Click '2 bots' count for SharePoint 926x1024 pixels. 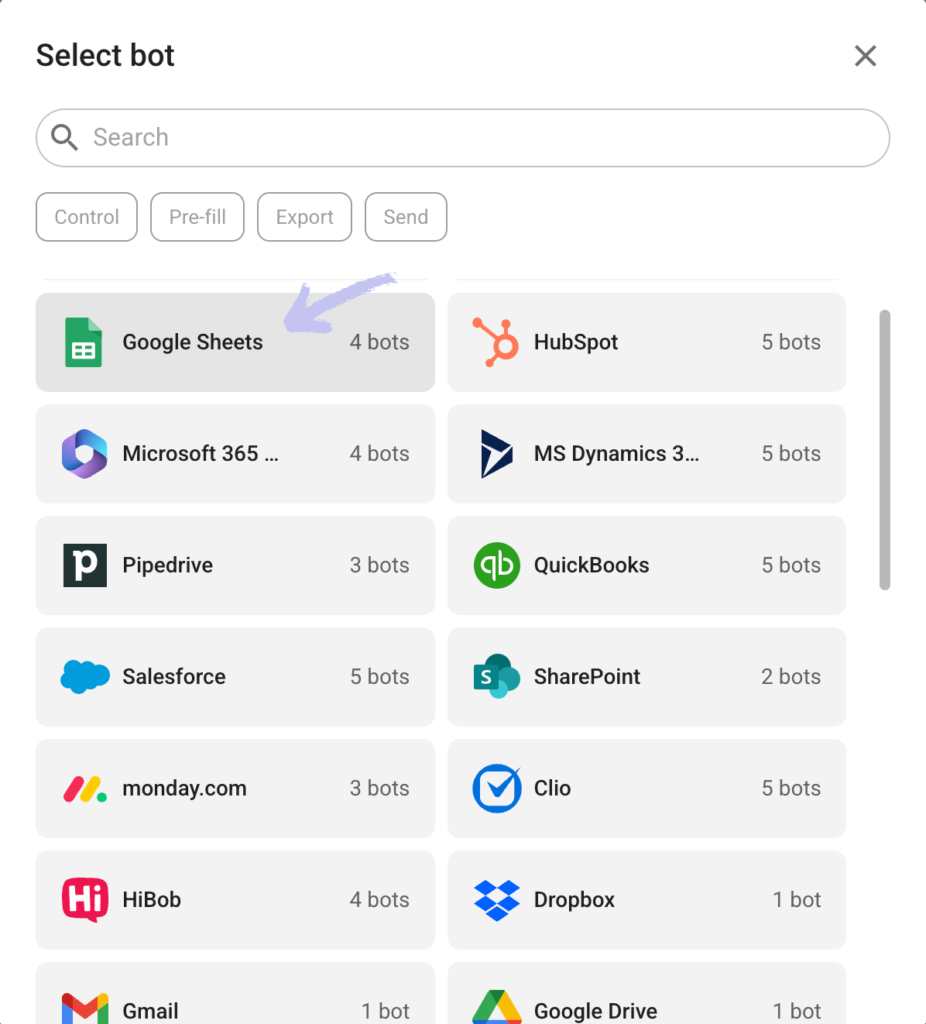(x=791, y=677)
